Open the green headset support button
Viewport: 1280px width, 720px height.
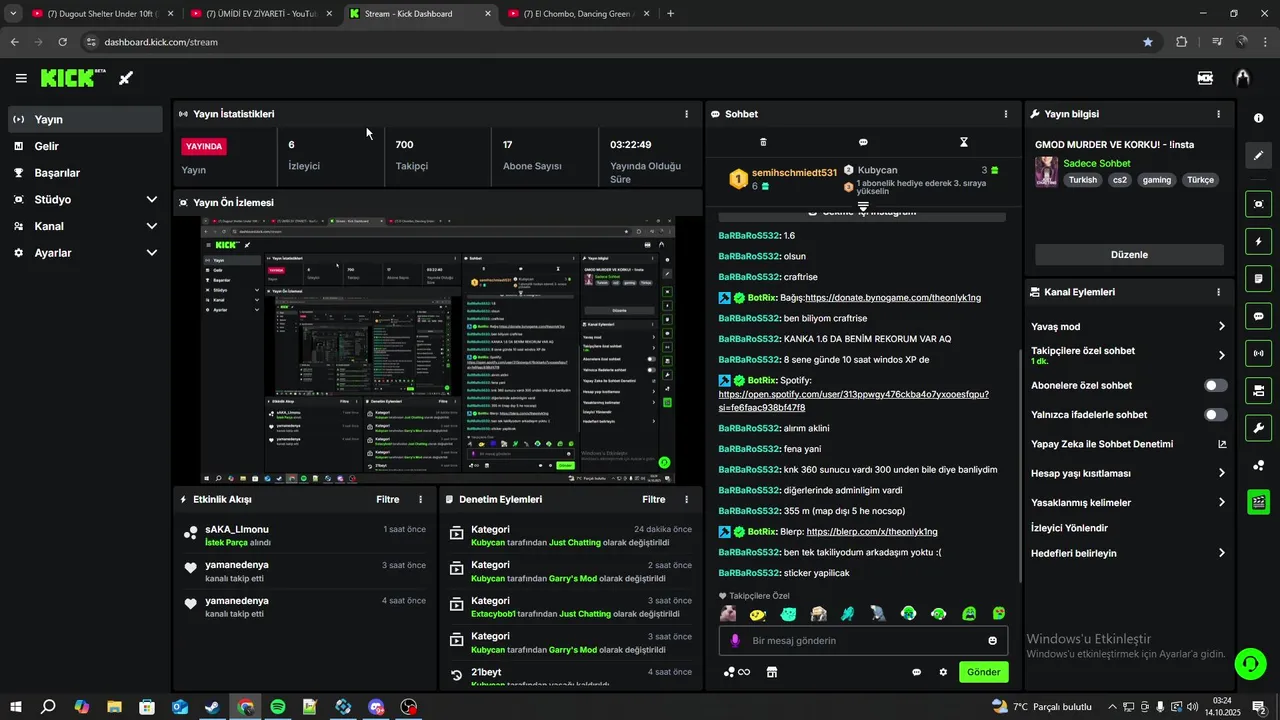(x=1249, y=663)
